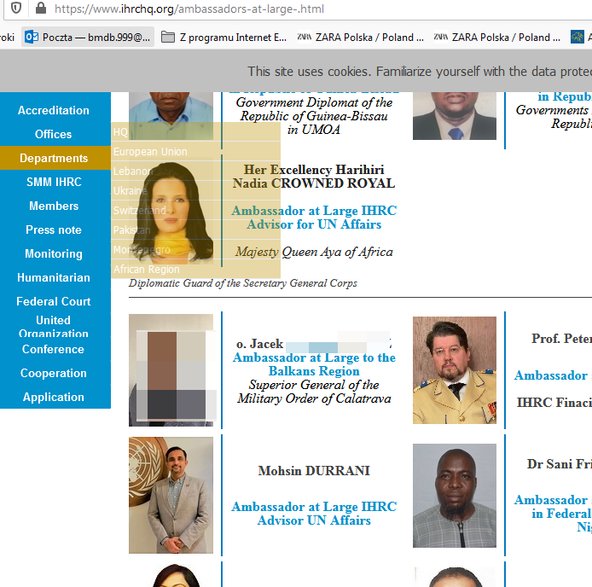
Task: Select African Region in the submenu
Action: pyautogui.click(x=196, y=269)
